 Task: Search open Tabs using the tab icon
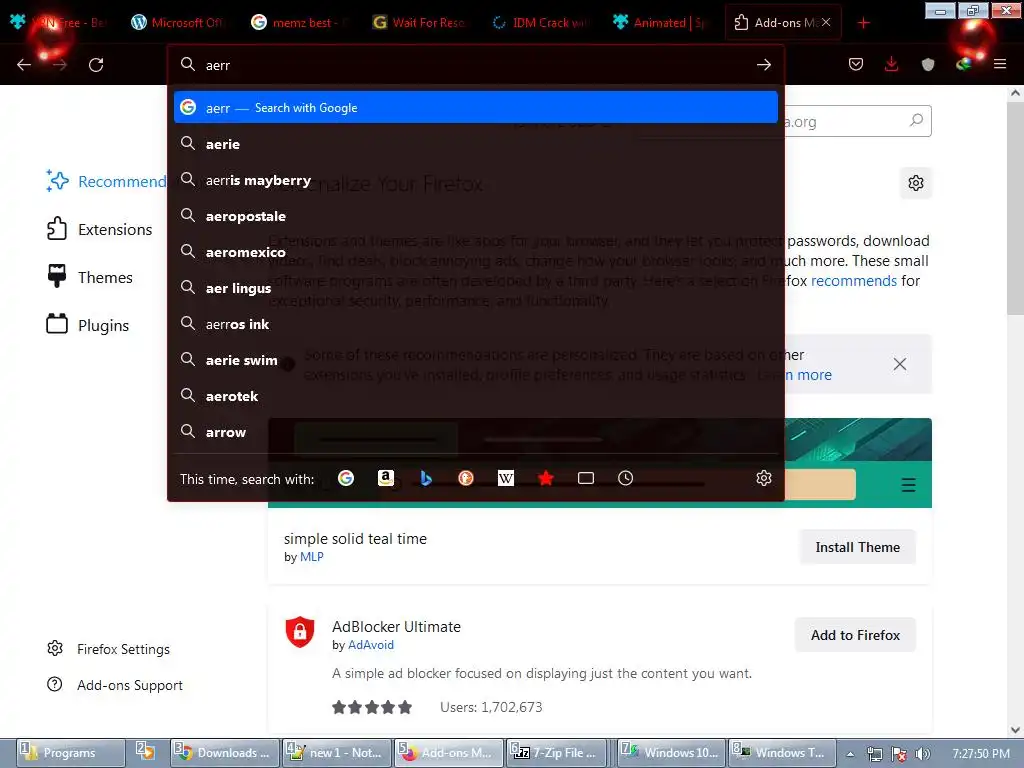586,478
